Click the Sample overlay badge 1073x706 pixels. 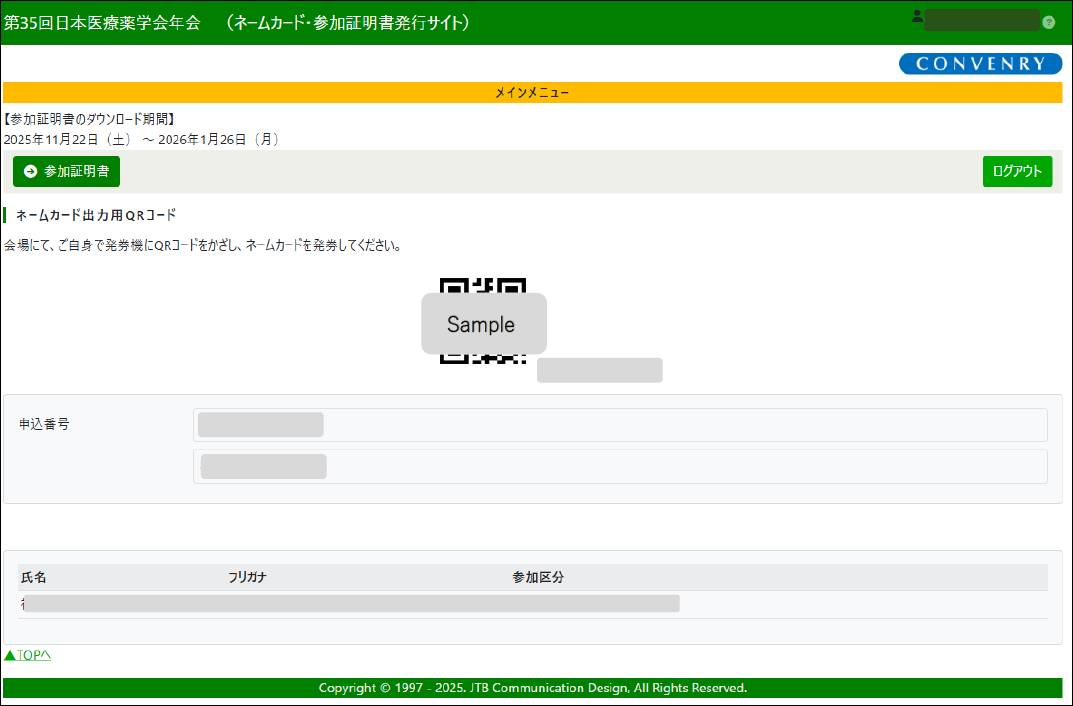(x=483, y=324)
